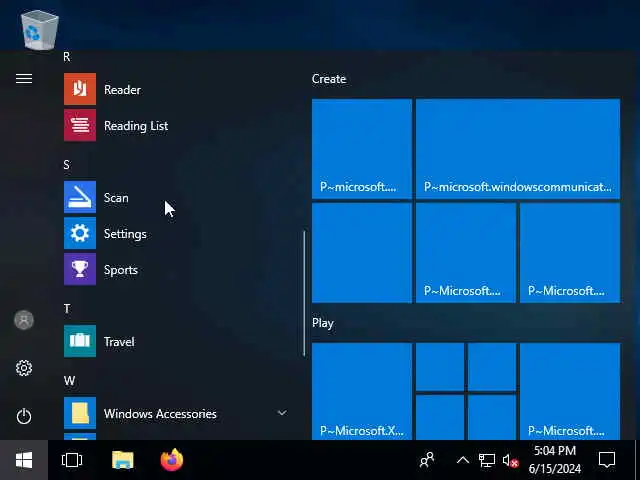Launch the Reader app icon

tap(80, 89)
